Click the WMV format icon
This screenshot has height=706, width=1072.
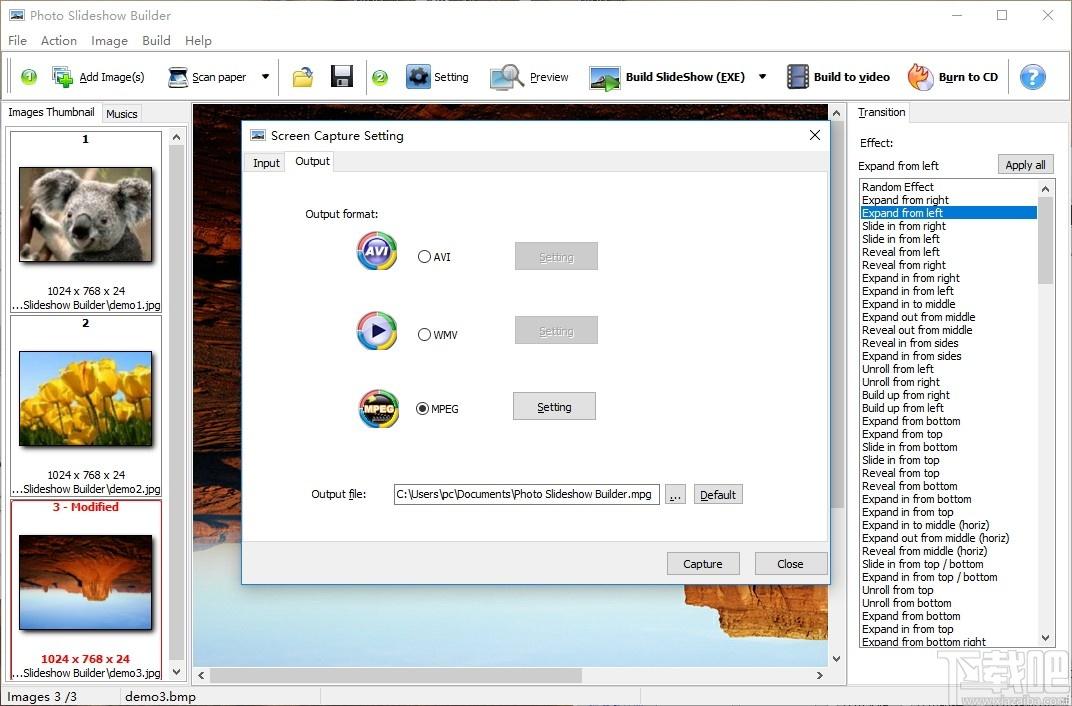tap(377, 331)
